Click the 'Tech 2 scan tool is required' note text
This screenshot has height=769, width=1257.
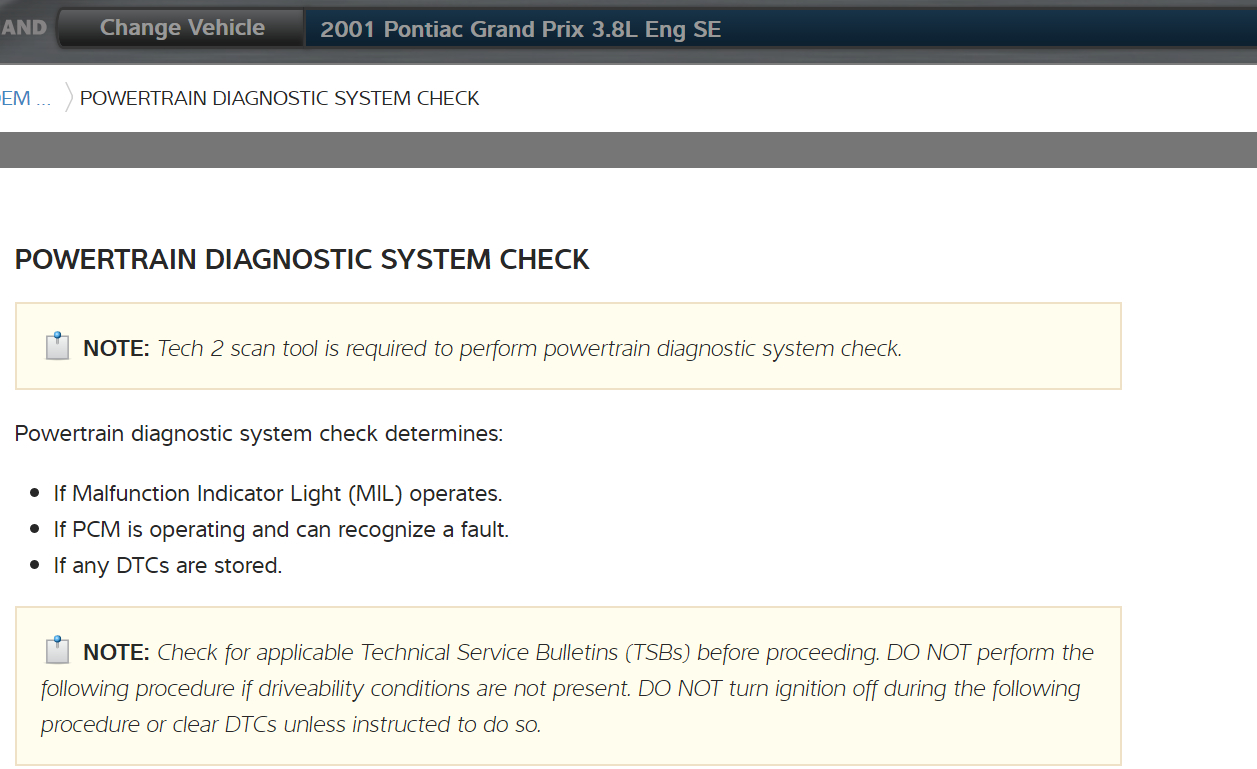click(530, 349)
